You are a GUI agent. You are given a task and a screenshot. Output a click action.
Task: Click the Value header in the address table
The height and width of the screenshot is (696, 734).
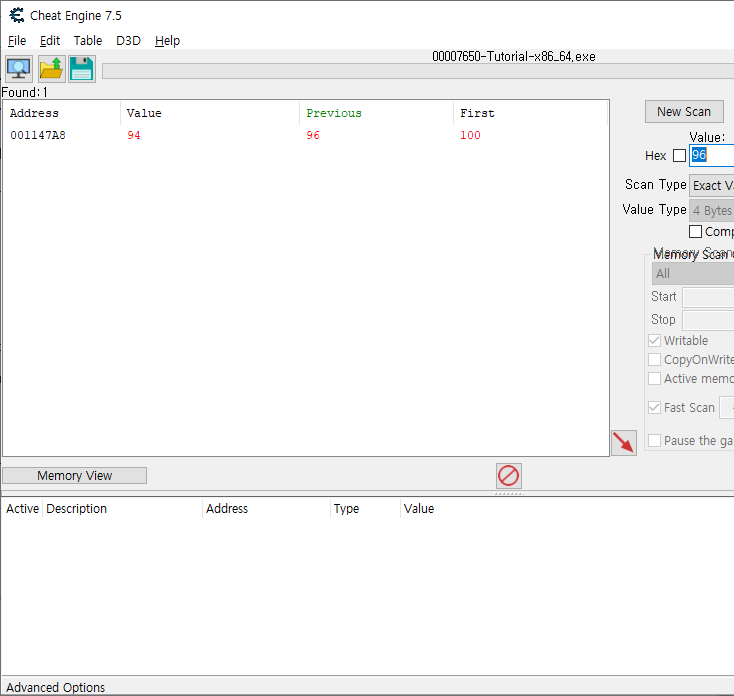coord(419,509)
